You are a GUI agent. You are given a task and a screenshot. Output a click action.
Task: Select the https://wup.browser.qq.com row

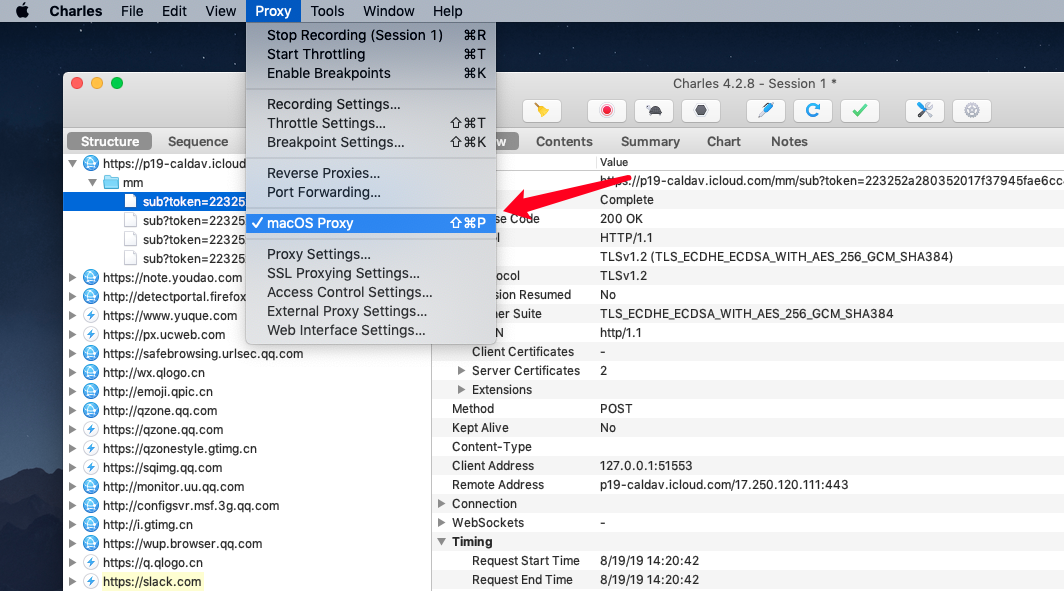[x=247, y=544]
